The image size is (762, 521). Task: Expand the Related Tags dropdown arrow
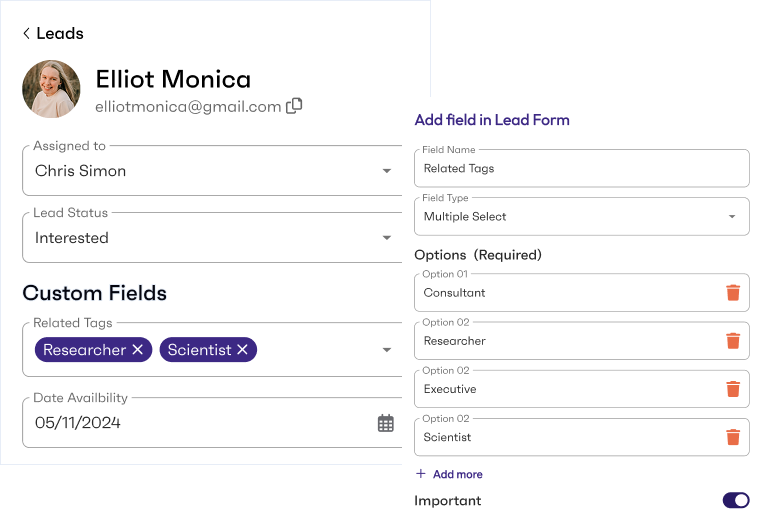pyautogui.click(x=387, y=350)
